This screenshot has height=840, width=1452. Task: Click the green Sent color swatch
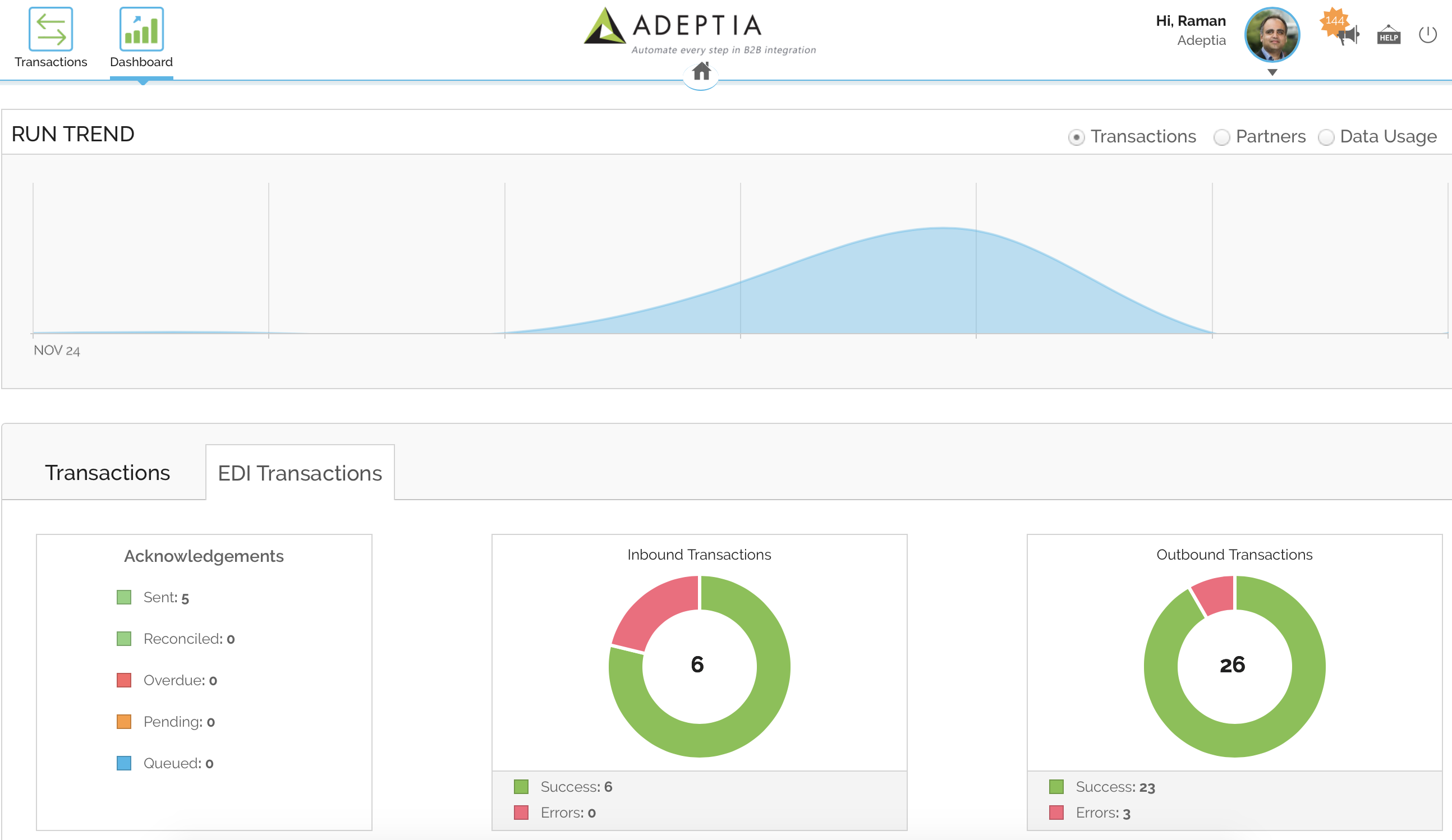[x=124, y=597]
